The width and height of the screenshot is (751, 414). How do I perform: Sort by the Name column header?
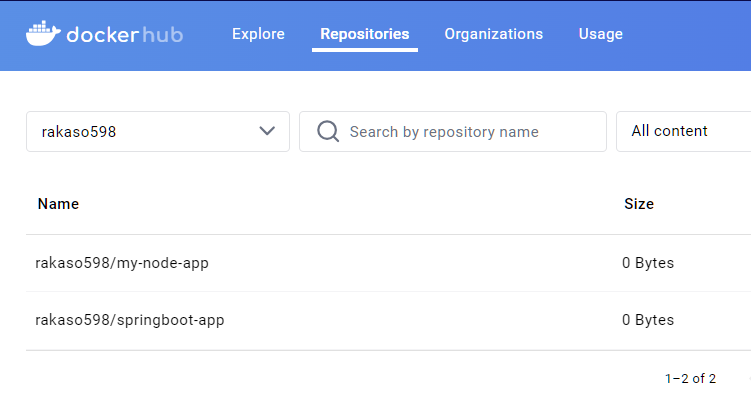point(58,204)
